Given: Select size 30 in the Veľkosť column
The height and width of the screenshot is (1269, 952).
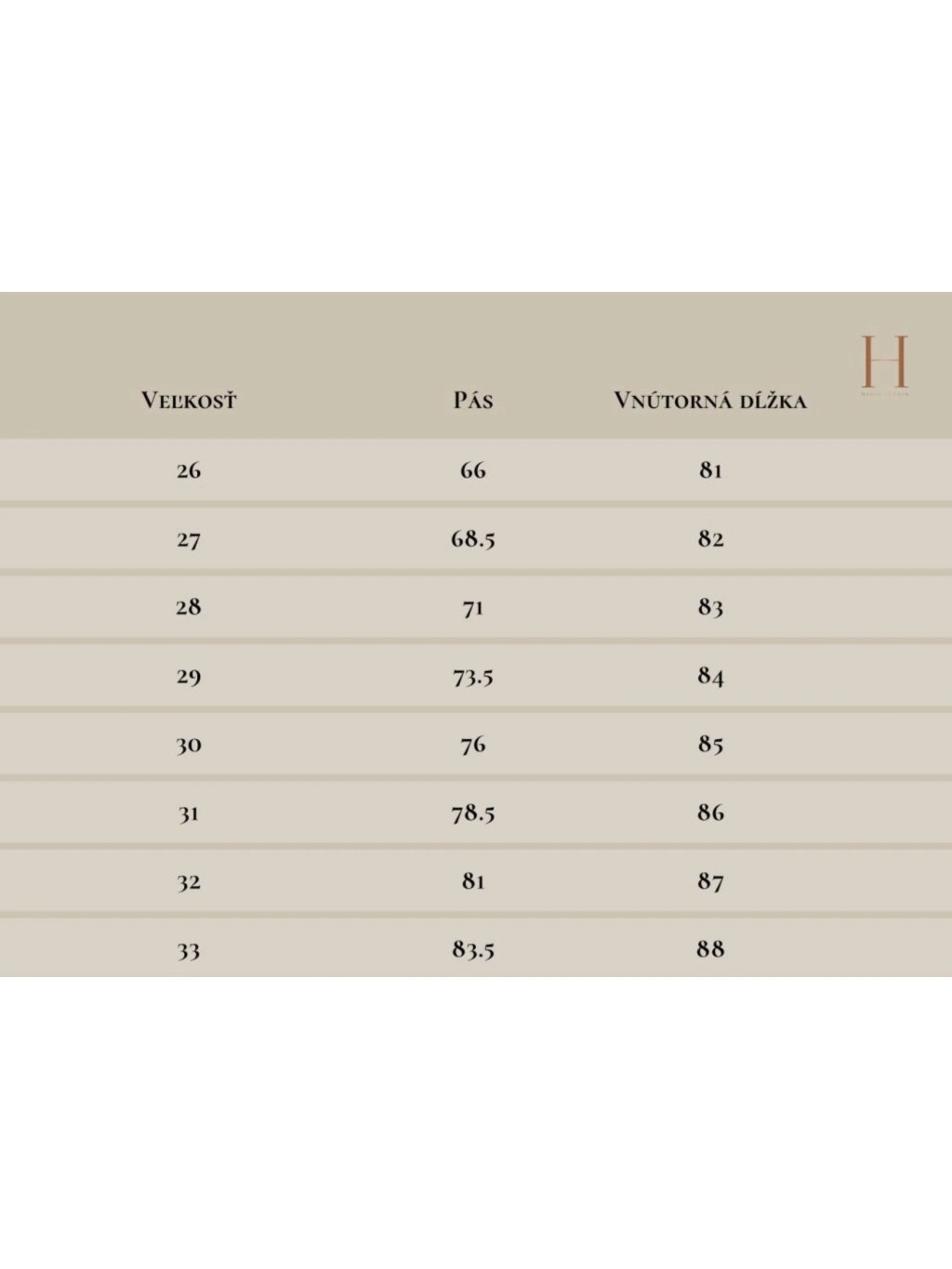Looking at the screenshot, I should (x=189, y=745).
